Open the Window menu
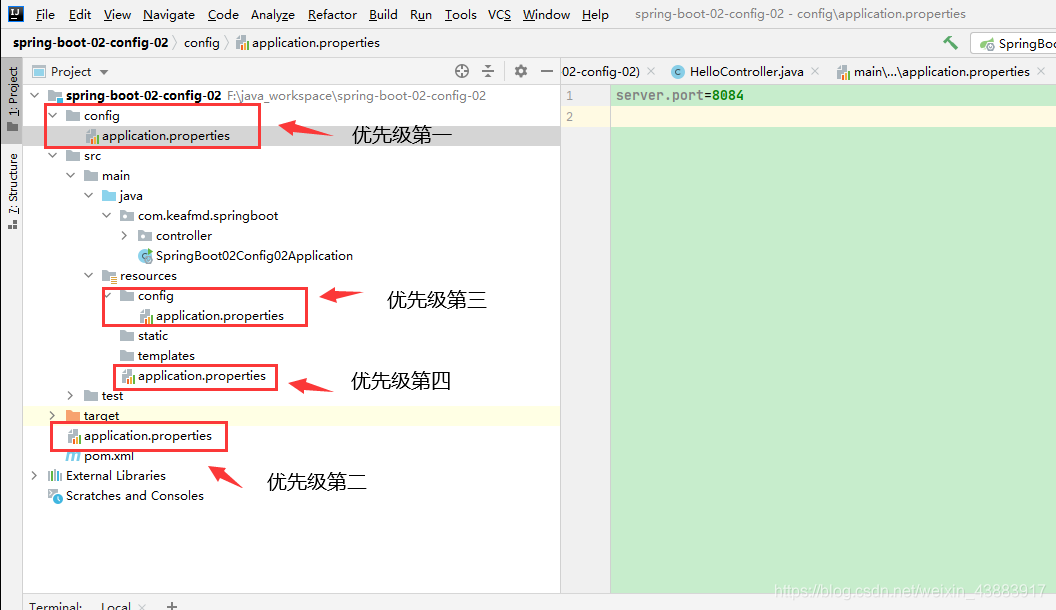This screenshot has height=610, width=1056. 546,14
